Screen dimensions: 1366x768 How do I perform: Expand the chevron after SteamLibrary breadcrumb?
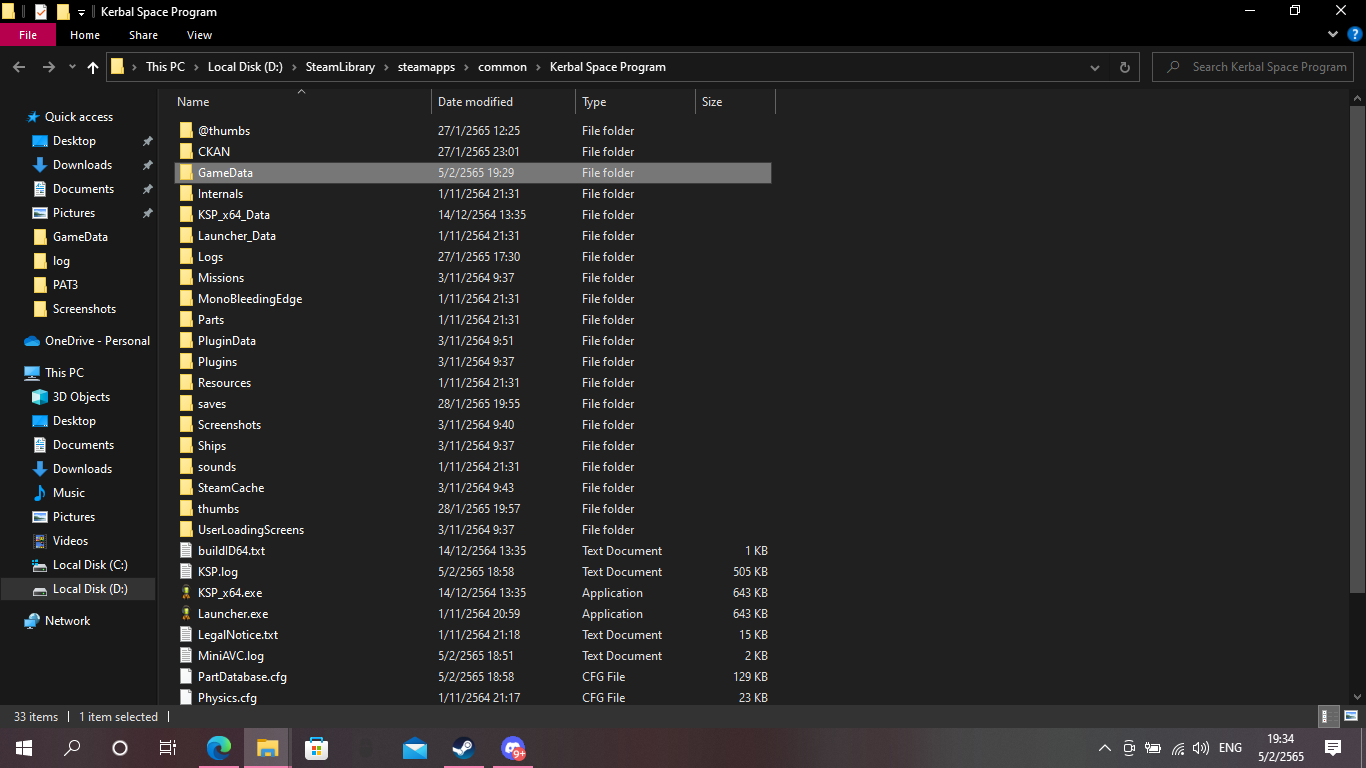(386, 67)
